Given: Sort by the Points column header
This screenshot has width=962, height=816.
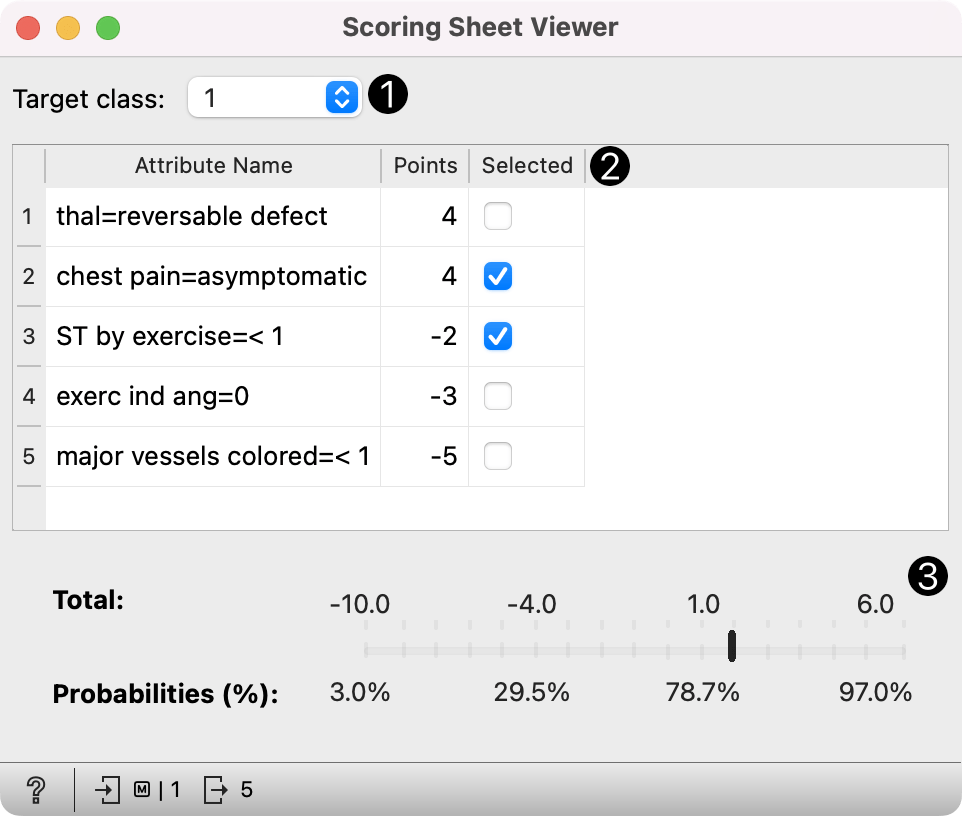Looking at the screenshot, I should [425, 166].
